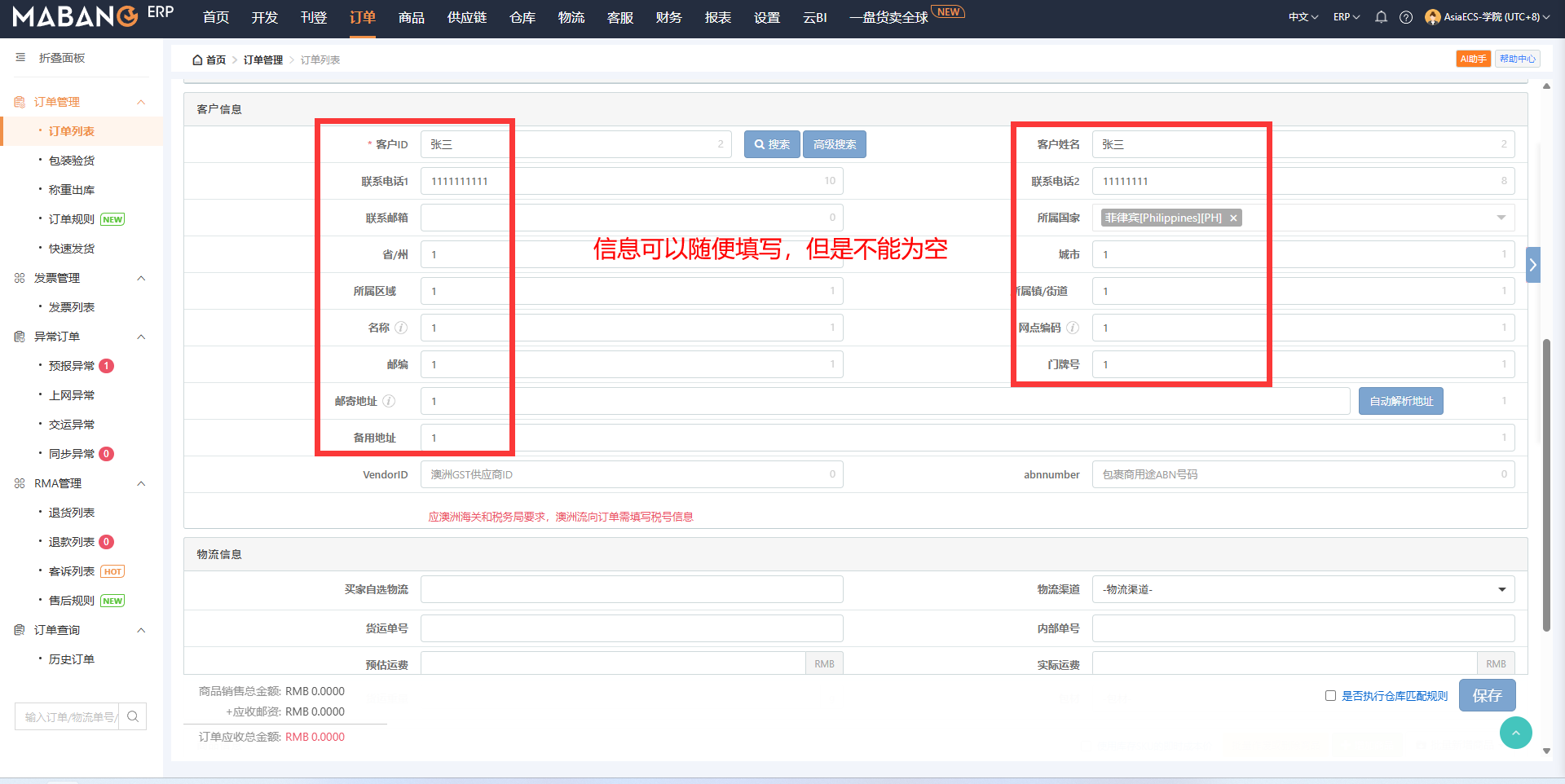
Task: Click the info icon beside 名称 label
Action: pyautogui.click(x=401, y=328)
